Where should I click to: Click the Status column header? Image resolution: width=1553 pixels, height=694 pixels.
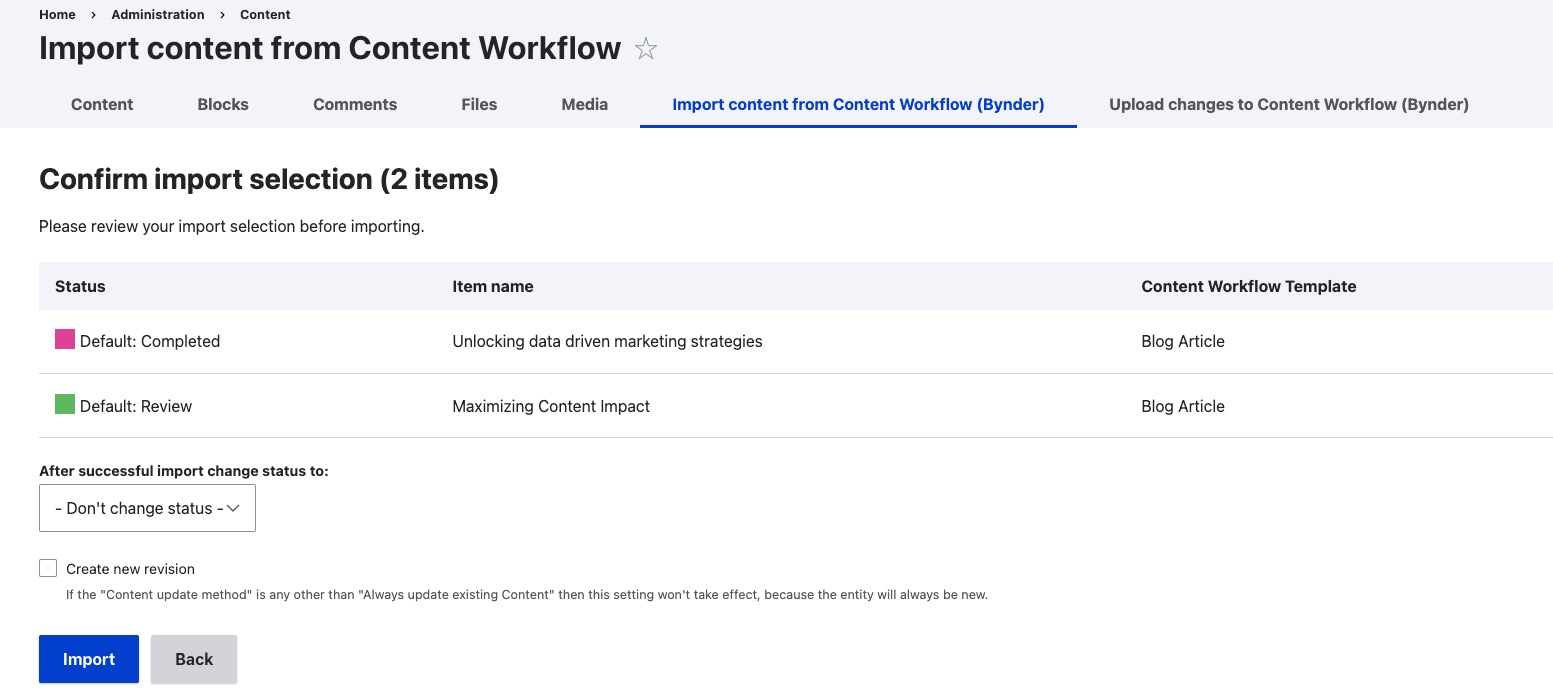tap(80, 286)
